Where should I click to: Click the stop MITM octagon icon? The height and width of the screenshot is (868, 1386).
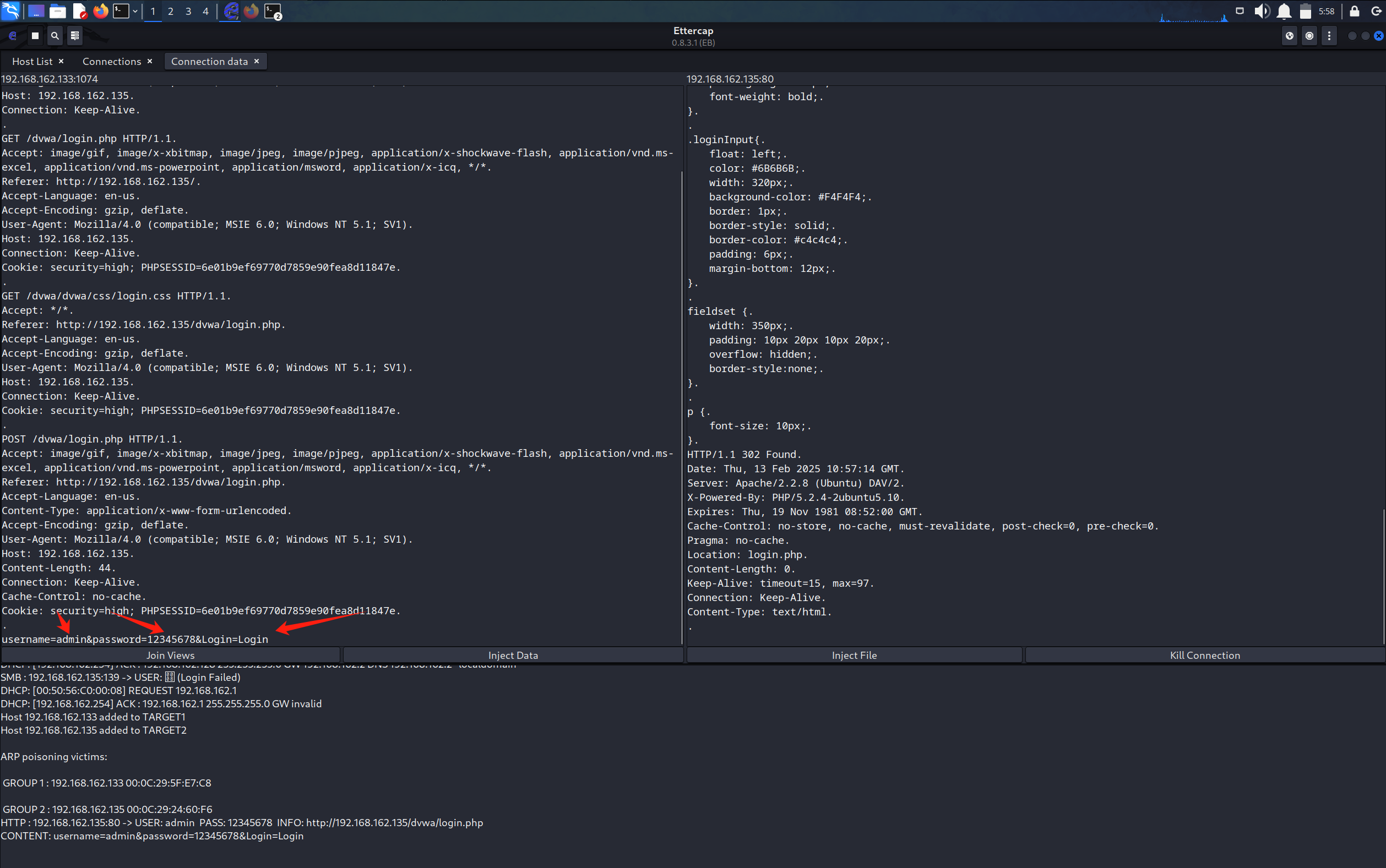[1309, 36]
